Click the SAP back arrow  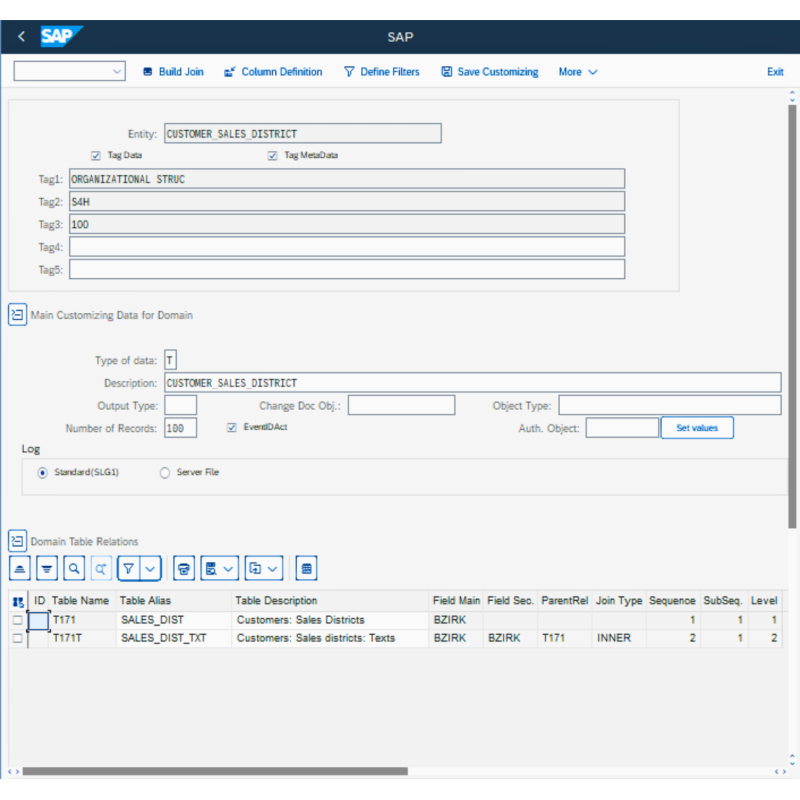[22, 37]
